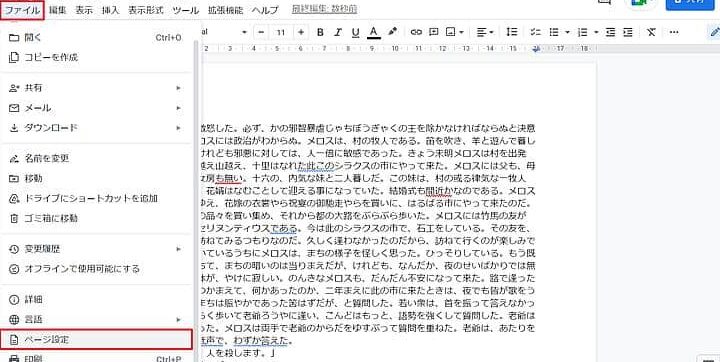Toggle underline formatting

coord(355,32)
